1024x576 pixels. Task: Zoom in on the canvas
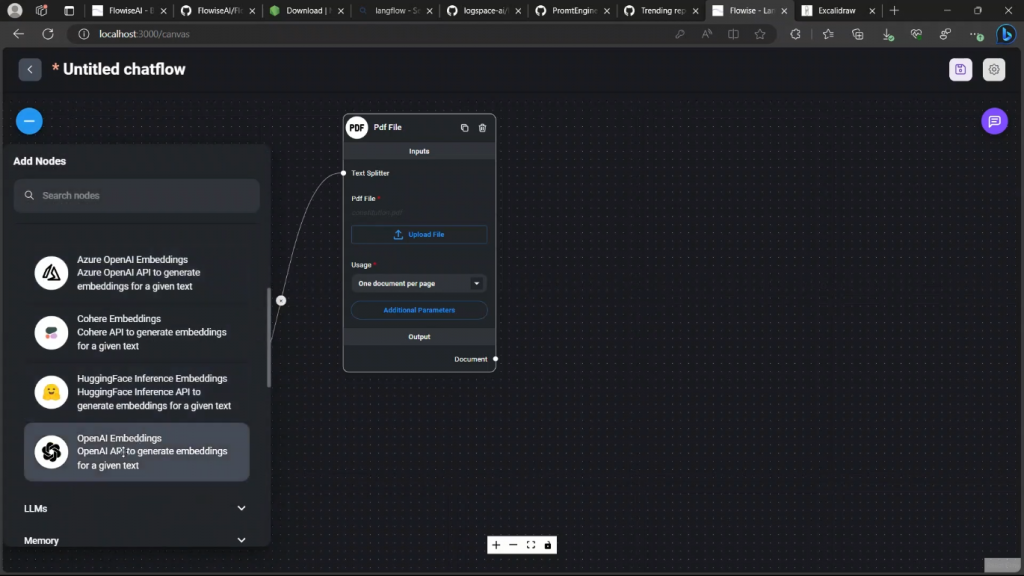(496, 545)
